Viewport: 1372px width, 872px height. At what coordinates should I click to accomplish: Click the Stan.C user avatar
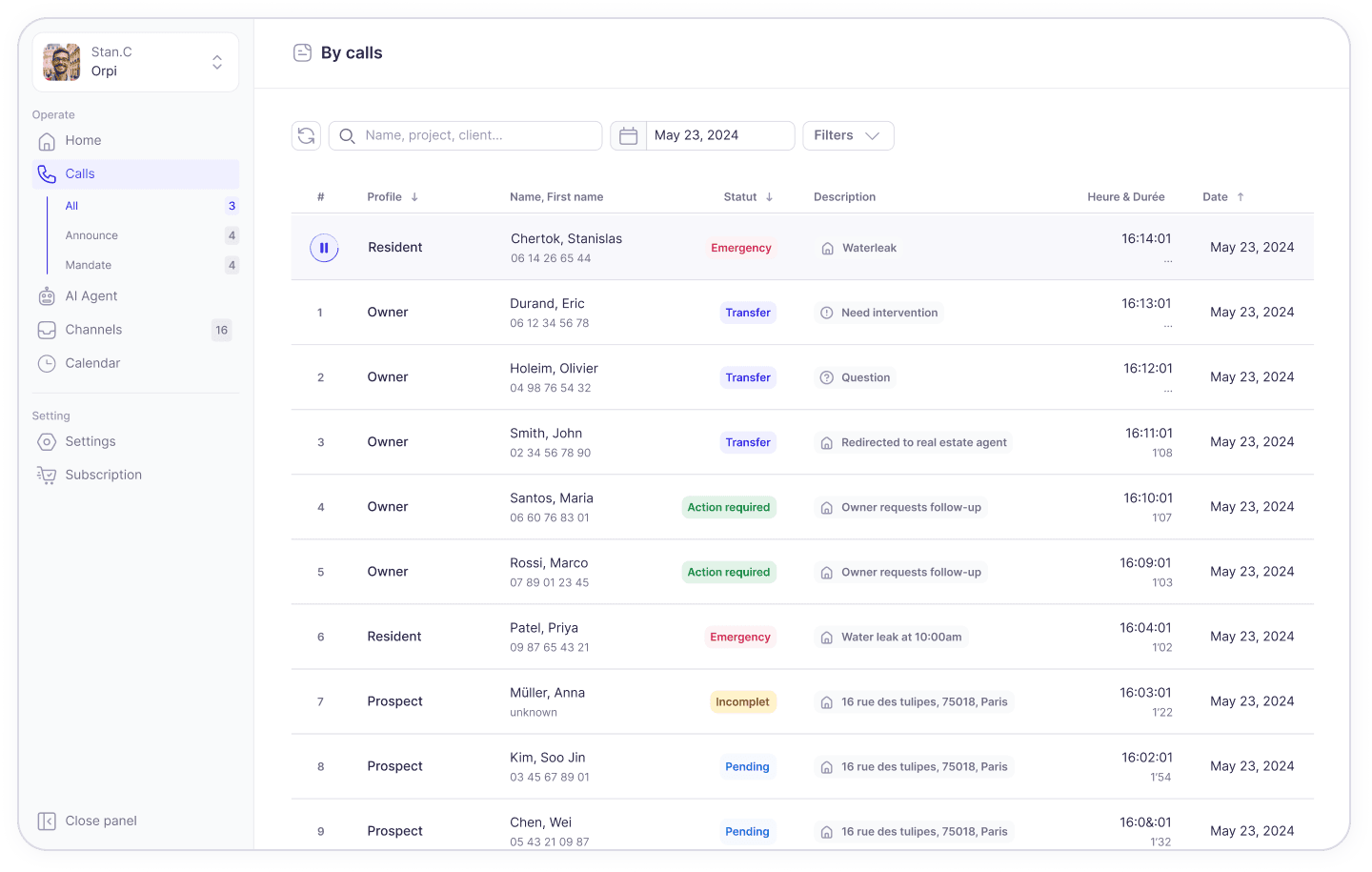tap(62, 62)
